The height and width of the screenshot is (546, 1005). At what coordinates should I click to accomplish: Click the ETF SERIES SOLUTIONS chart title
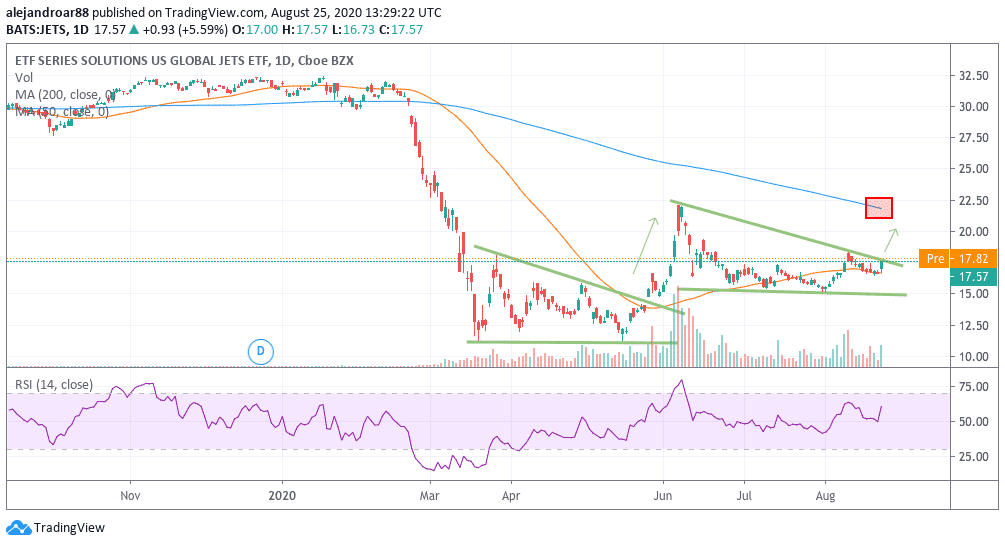[x=185, y=61]
